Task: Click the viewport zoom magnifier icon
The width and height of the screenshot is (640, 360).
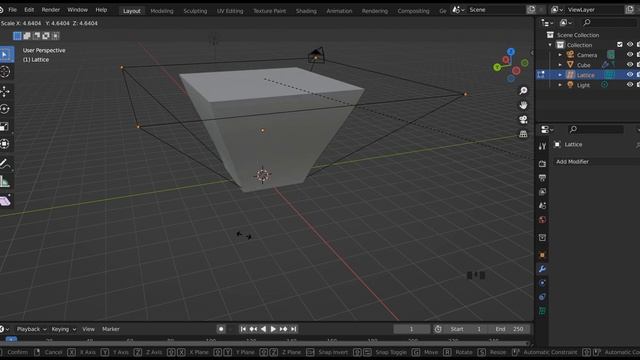Action: point(523,91)
